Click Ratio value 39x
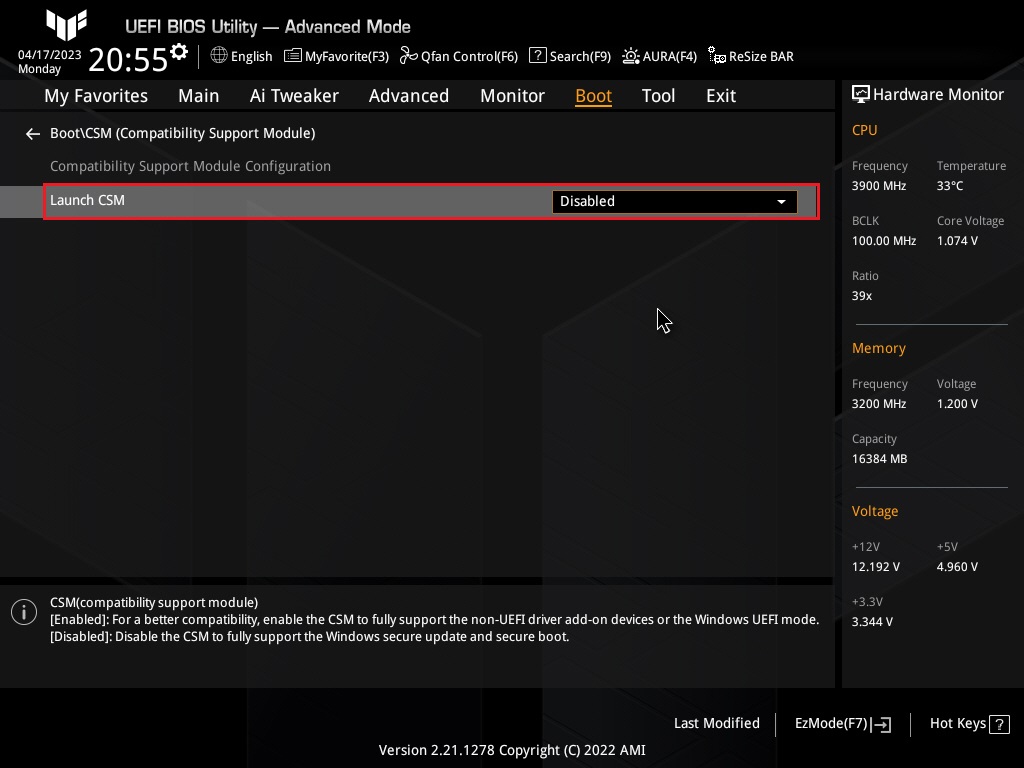Viewport: 1024px width, 768px height. (x=861, y=296)
